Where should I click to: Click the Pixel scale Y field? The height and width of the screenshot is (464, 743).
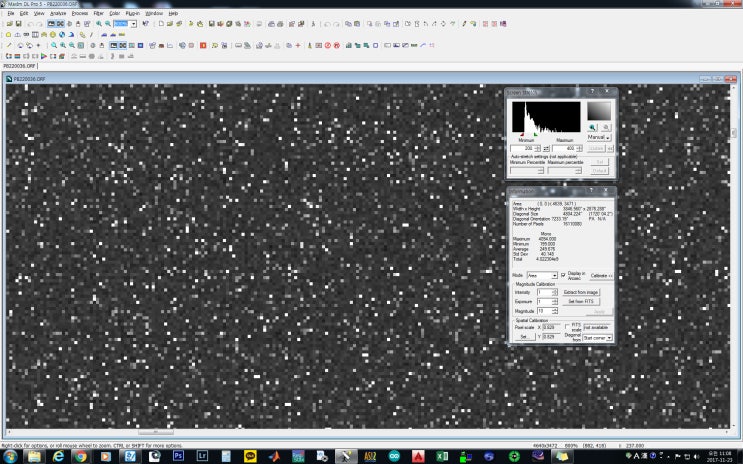pos(551,337)
